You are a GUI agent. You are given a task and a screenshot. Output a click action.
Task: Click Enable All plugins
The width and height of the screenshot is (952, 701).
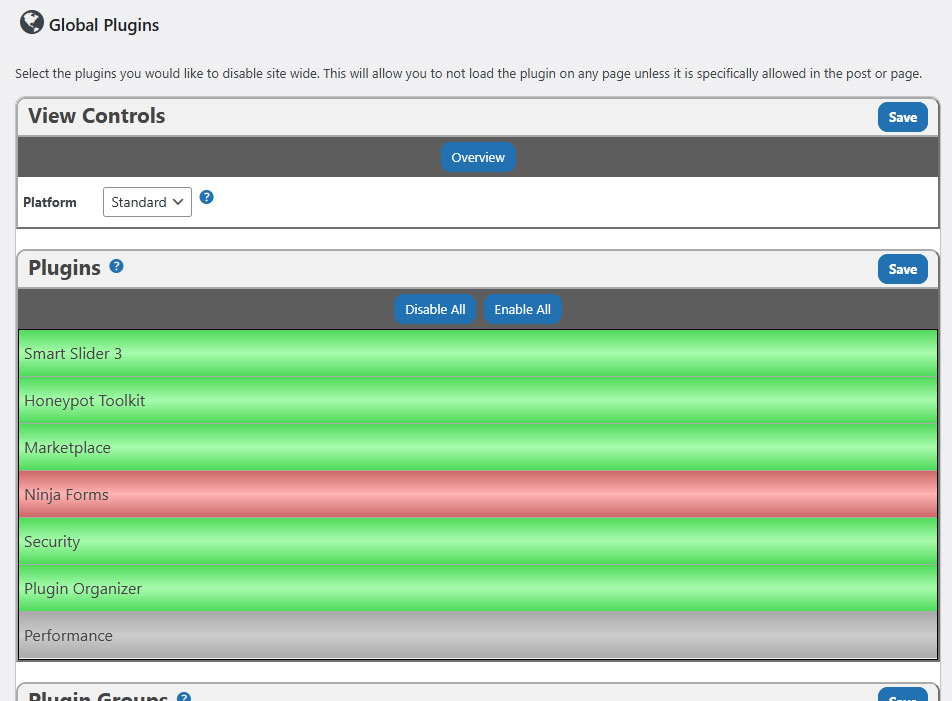click(x=522, y=309)
